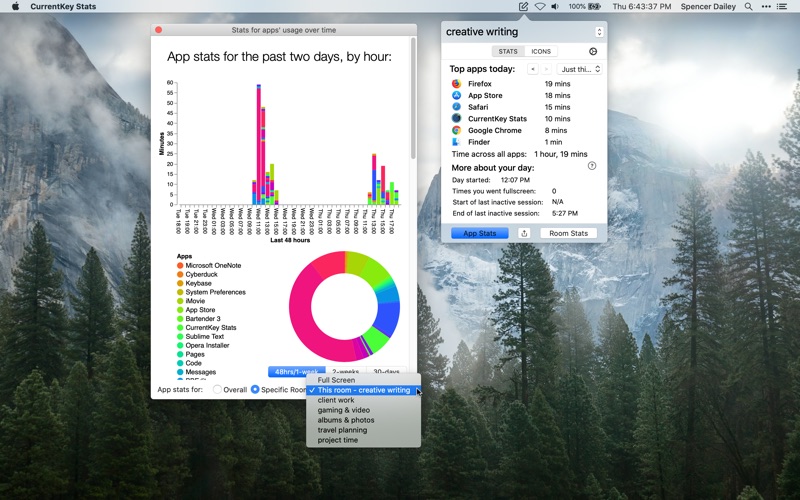Click the clock Thu 6:43:37 PM
800x500 pixels.
642,7
